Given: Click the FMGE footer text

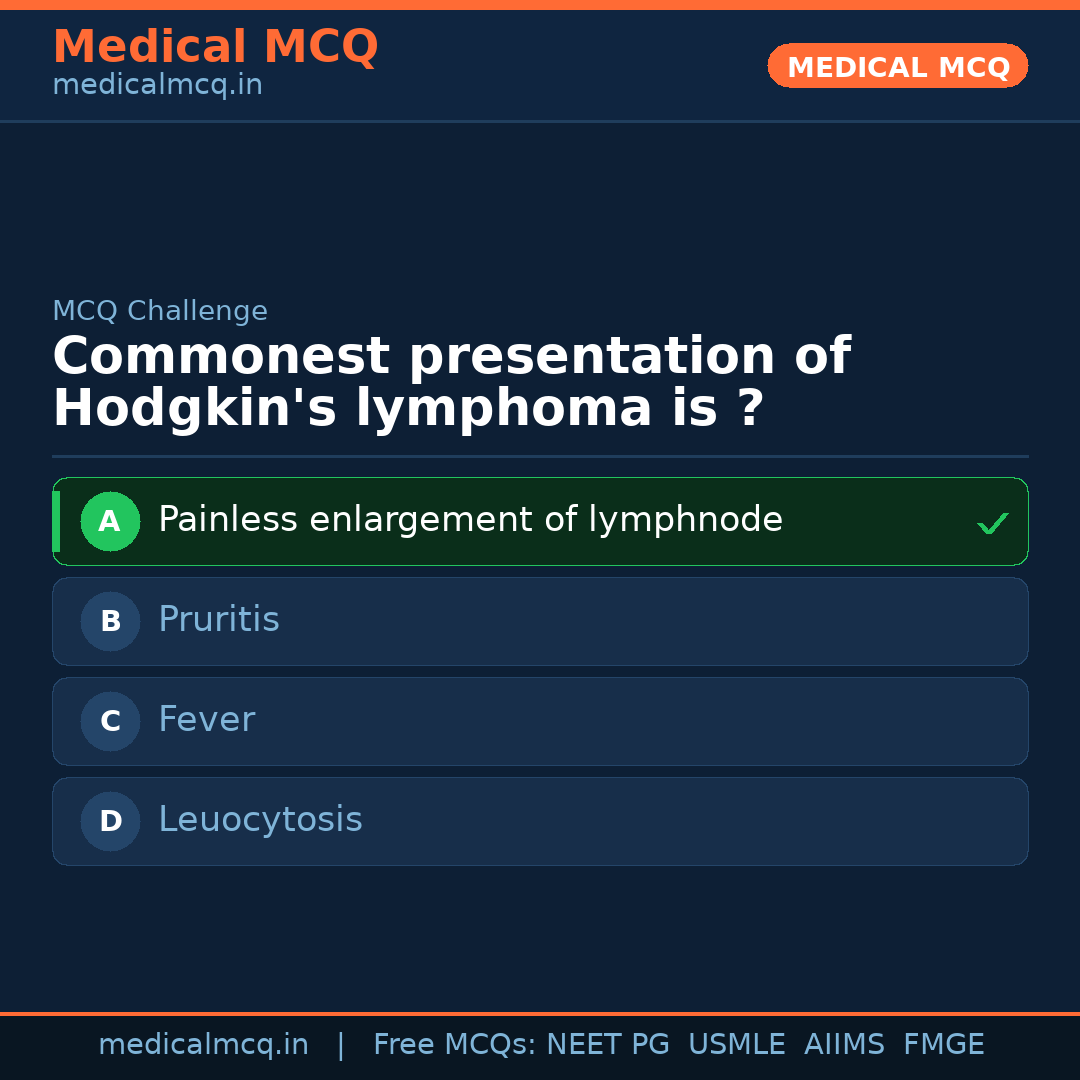Looking at the screenshot, I should (x=943, y=1045).
